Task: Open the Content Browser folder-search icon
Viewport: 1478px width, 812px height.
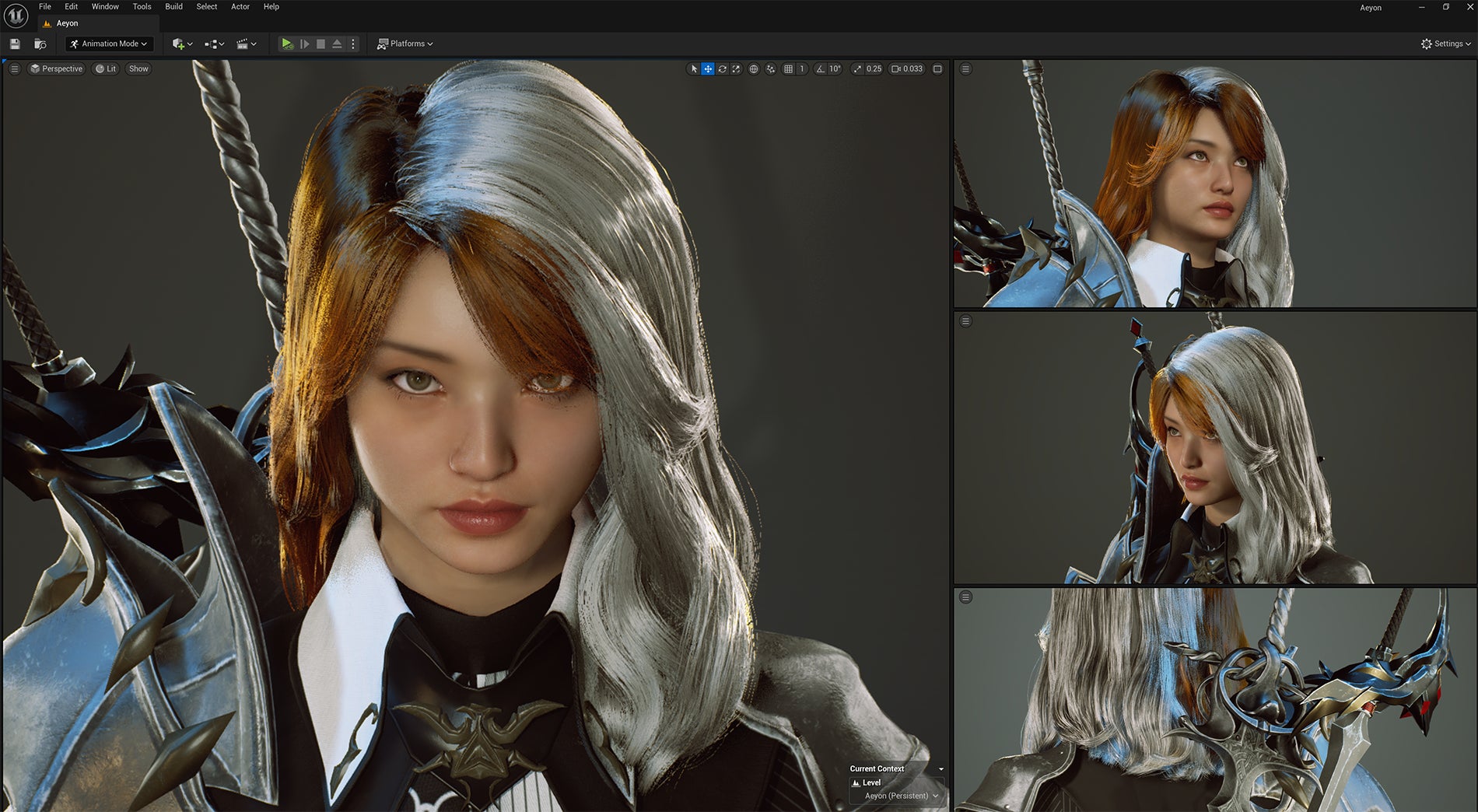Action: point(40,44)
